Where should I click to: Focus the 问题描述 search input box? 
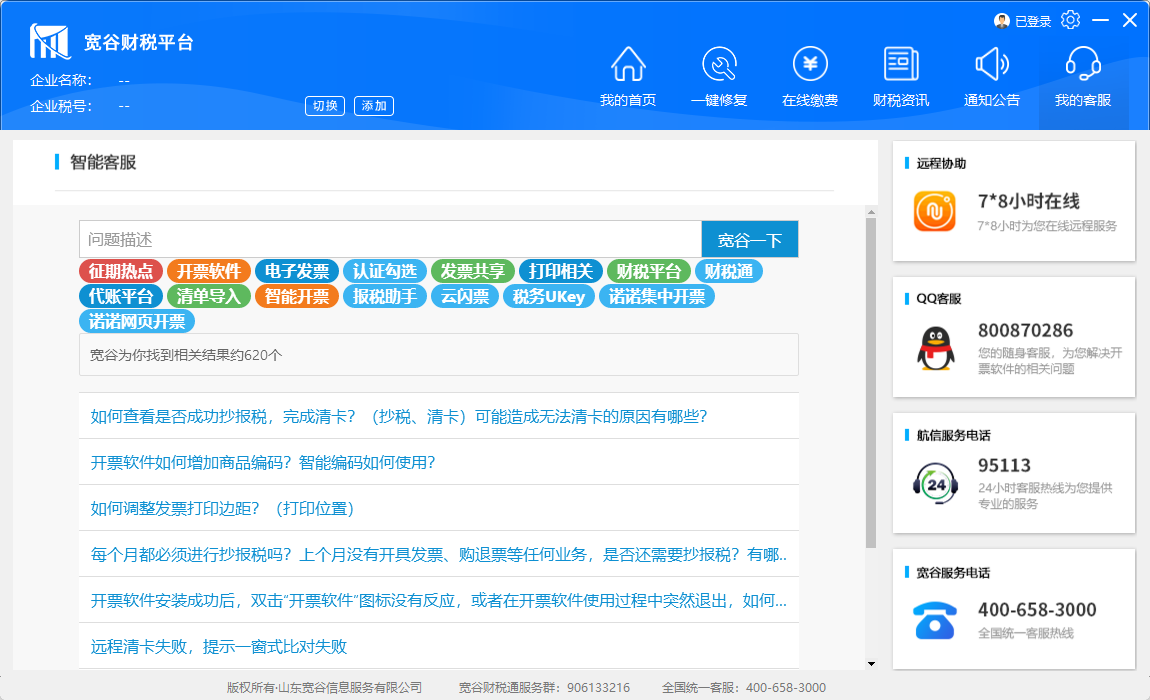pos(390,240)
